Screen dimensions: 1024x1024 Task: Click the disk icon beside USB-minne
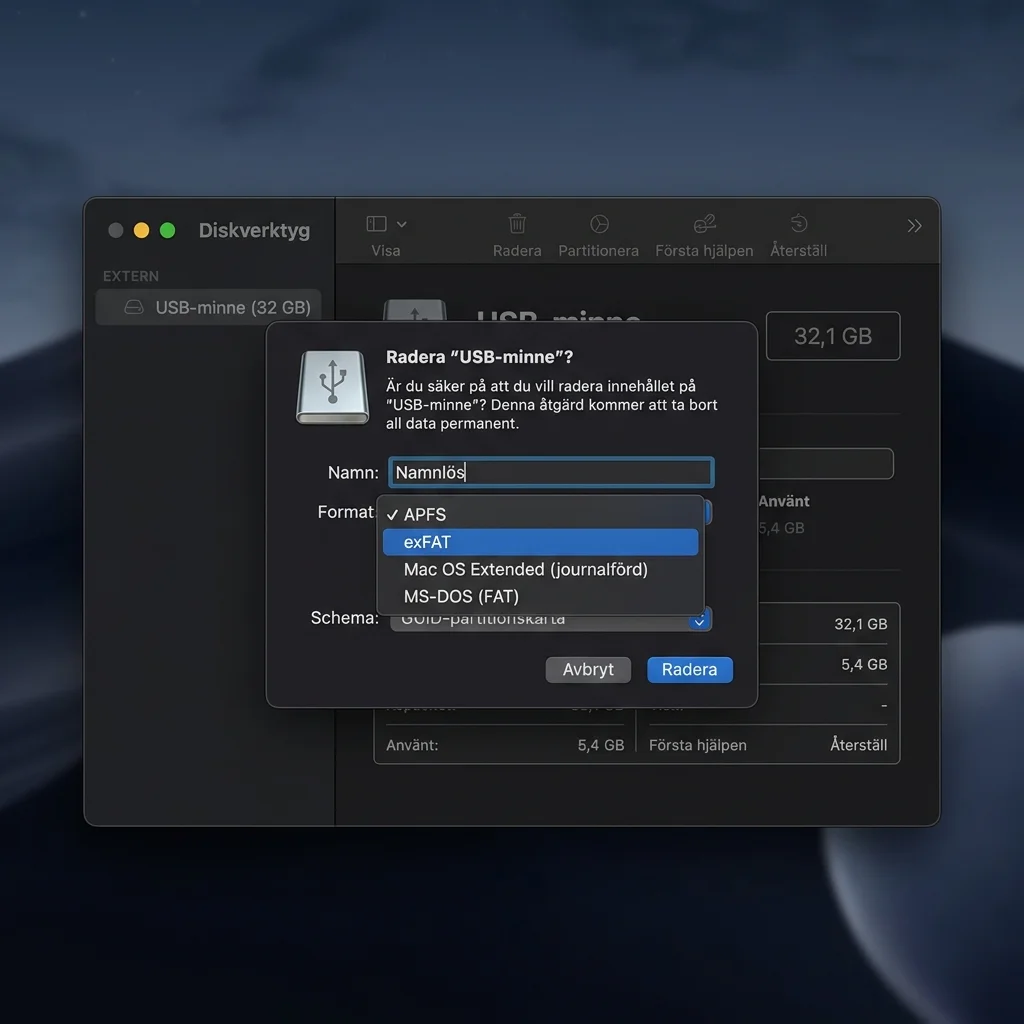[x=134, y=307]
